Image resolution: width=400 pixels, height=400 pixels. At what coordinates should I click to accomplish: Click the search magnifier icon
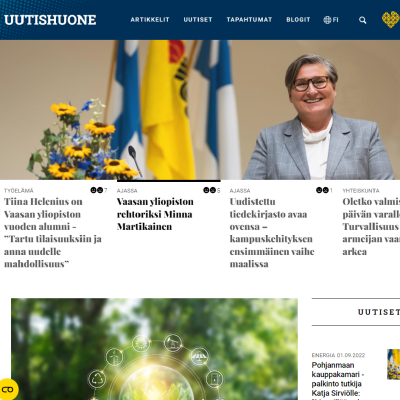point(363,20)
